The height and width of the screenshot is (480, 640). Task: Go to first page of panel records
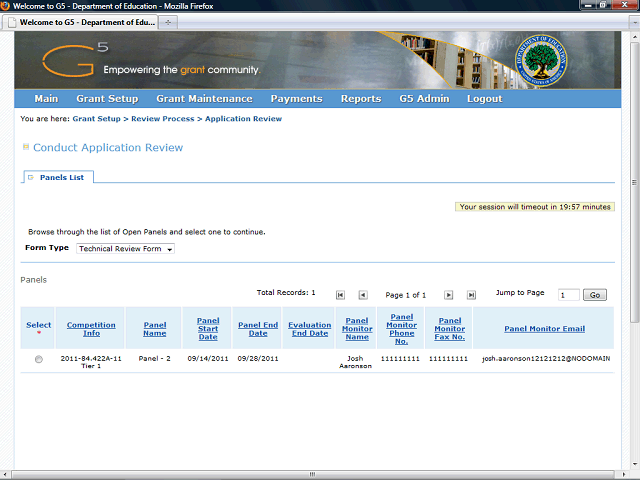coord(340,295)
